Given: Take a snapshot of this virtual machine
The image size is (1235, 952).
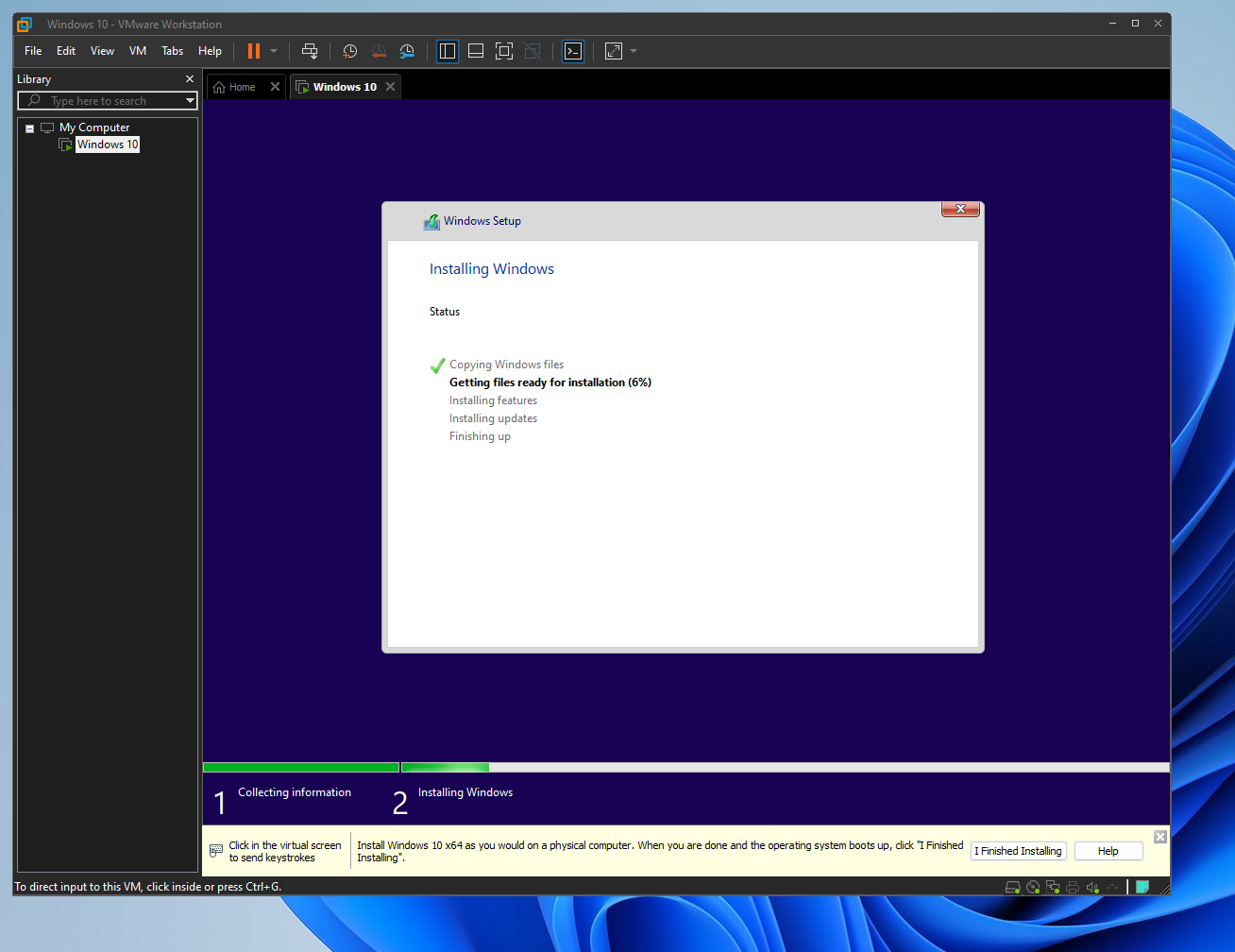Looking at the screenshot, I should [x=349, y=51].
